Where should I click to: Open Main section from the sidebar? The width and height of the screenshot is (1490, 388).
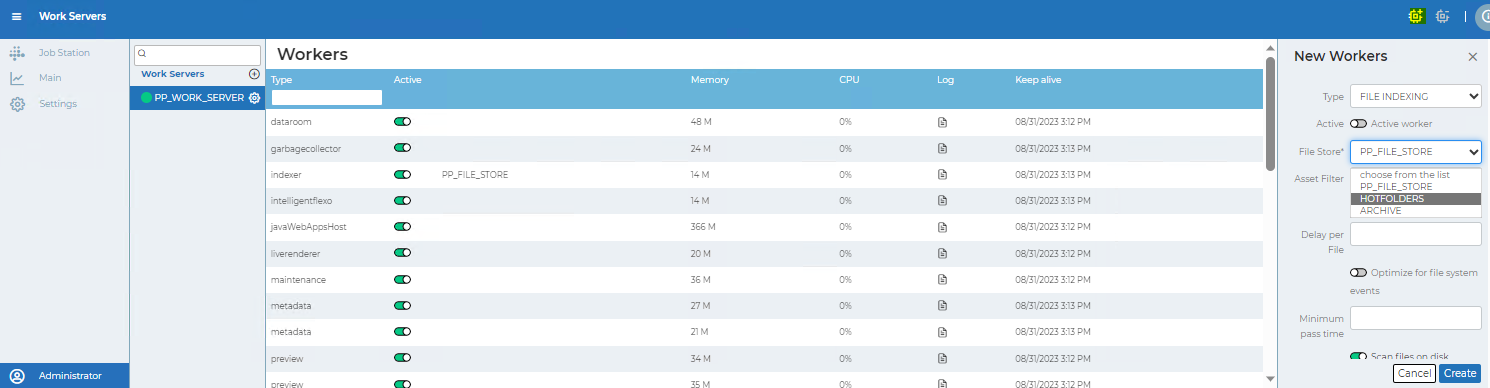tap(50, 78)
